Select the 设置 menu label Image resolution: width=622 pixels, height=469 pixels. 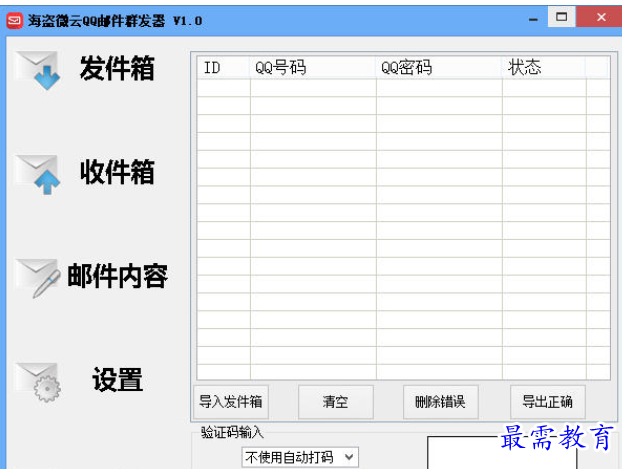(x=117, y=380)
